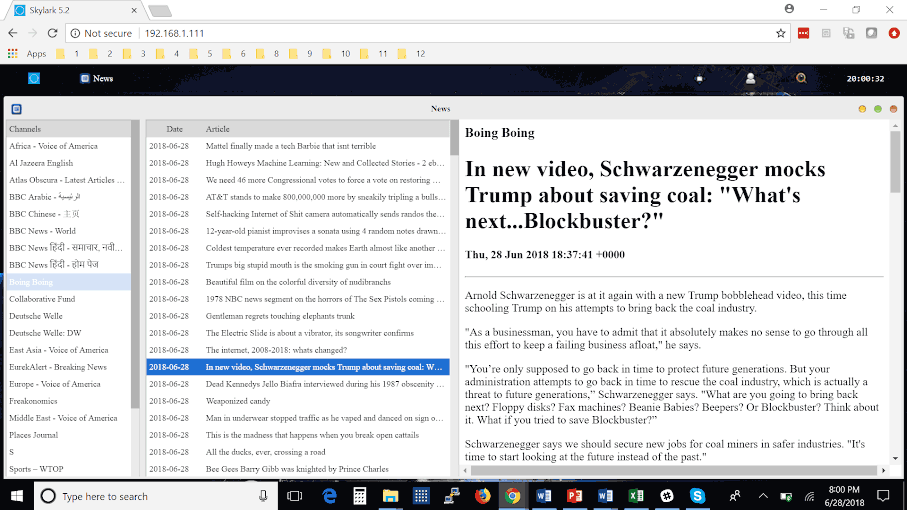Viewport: 907px width, 510px height.
Task: Select the Boing Boing channel
Action: point(68,282)
